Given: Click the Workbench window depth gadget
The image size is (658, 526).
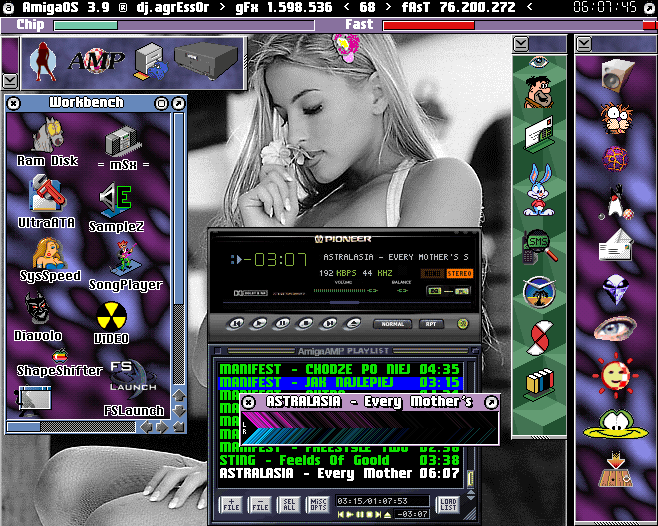Looking at the screenshot, I should (x=179, y=103).
